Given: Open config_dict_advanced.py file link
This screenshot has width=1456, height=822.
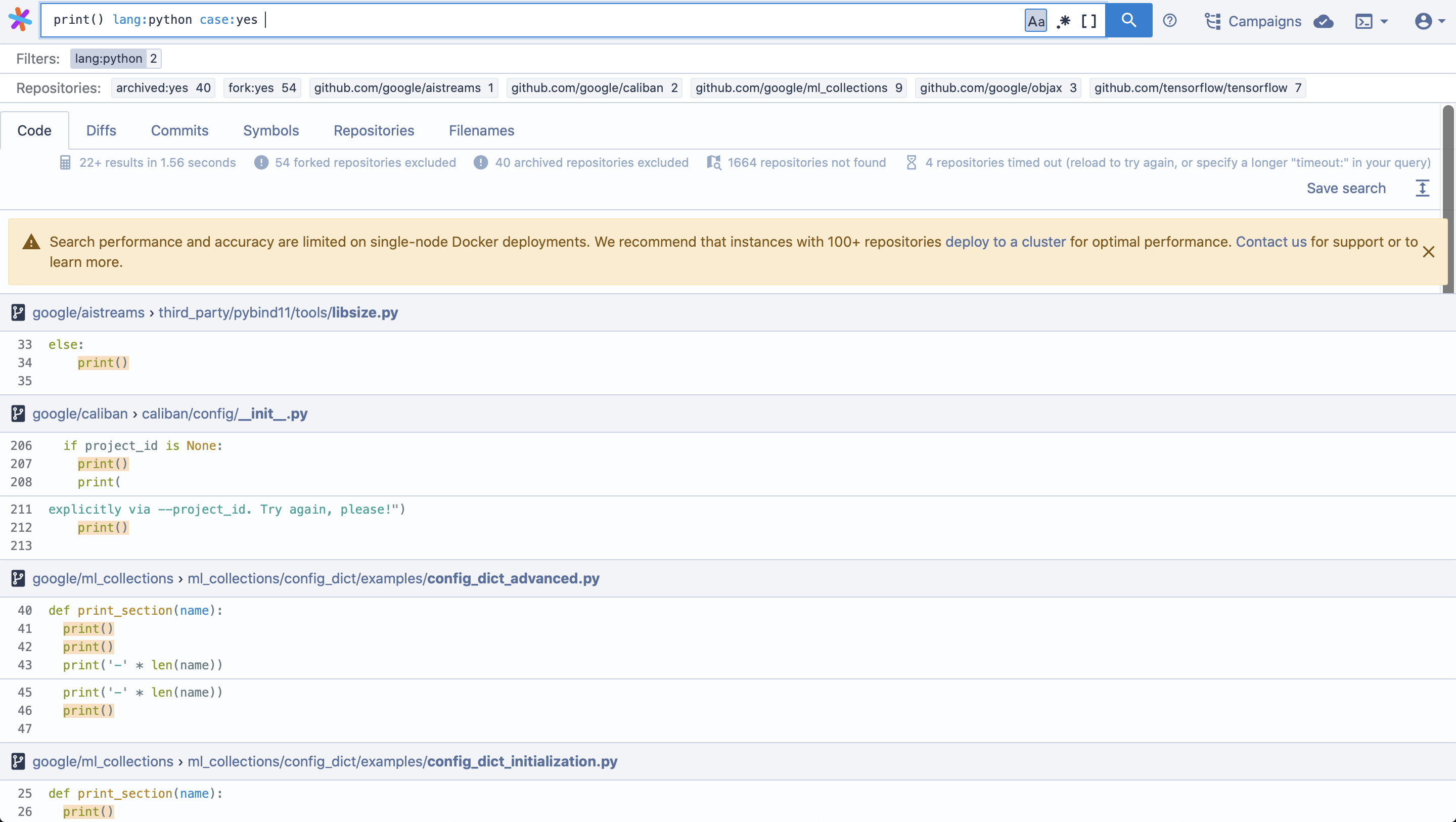Looking at the screenshot, I should [393, 578].
